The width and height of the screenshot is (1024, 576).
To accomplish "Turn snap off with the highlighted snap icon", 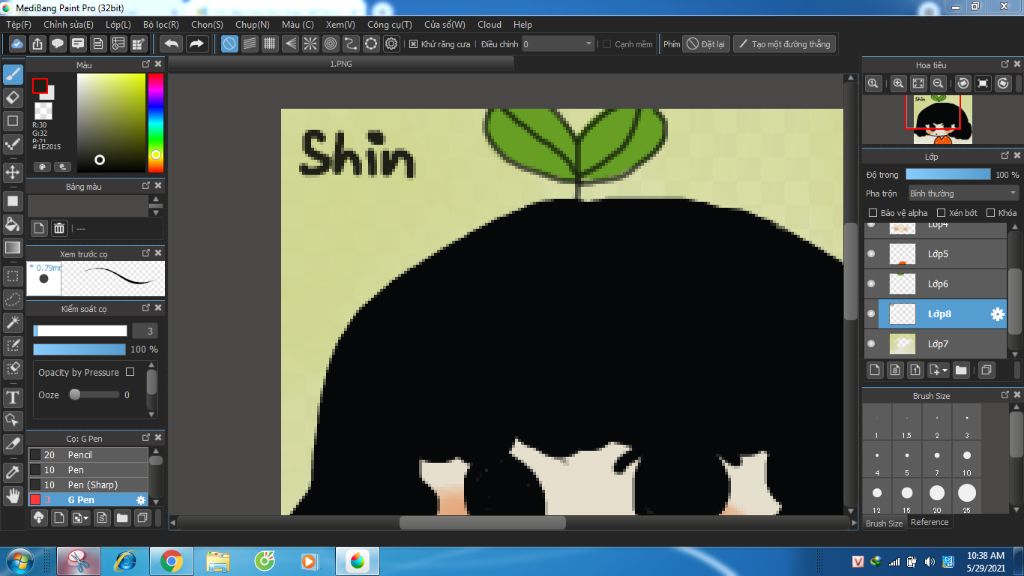I will pos(229,44).
